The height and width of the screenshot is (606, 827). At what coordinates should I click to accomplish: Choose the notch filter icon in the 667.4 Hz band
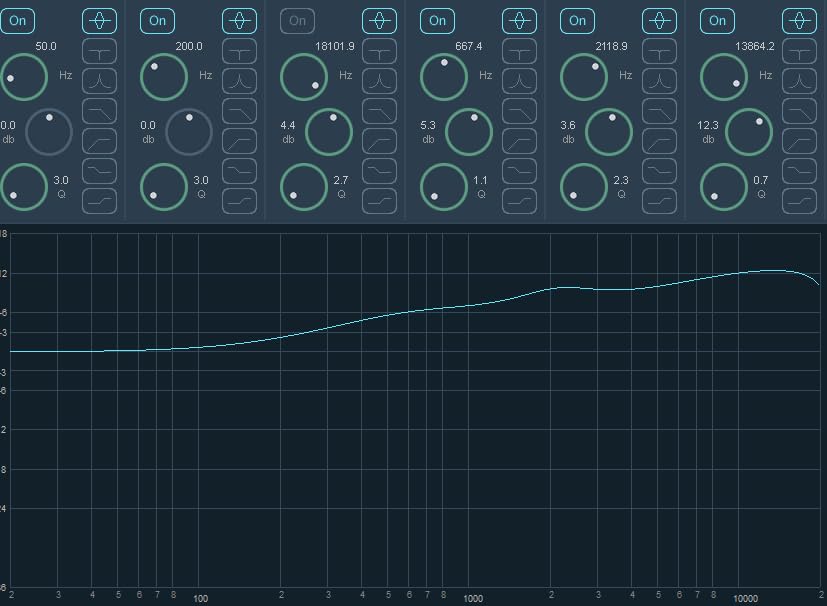[x=520, y=52]
